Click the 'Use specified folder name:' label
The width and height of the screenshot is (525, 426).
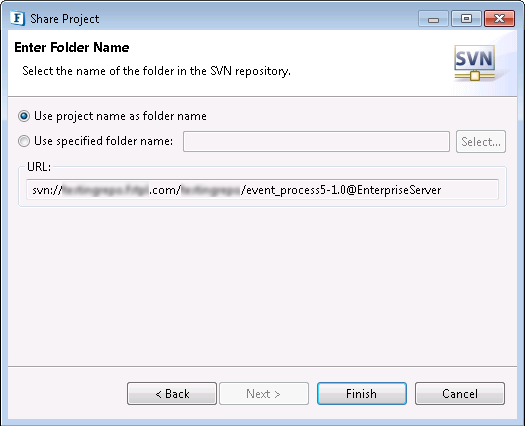(103, 141)
